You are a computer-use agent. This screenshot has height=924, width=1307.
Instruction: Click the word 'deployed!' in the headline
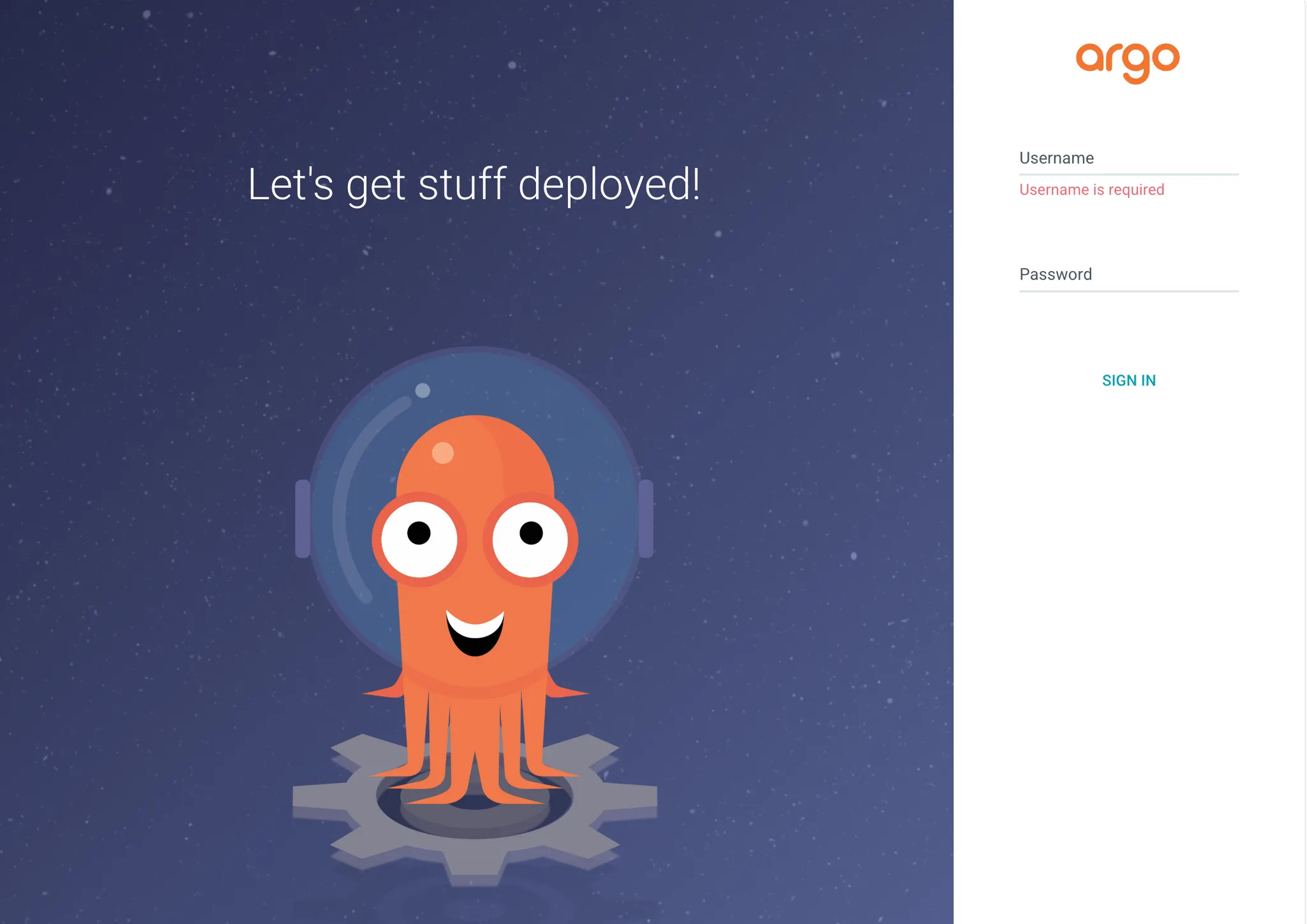click(609, 184)
